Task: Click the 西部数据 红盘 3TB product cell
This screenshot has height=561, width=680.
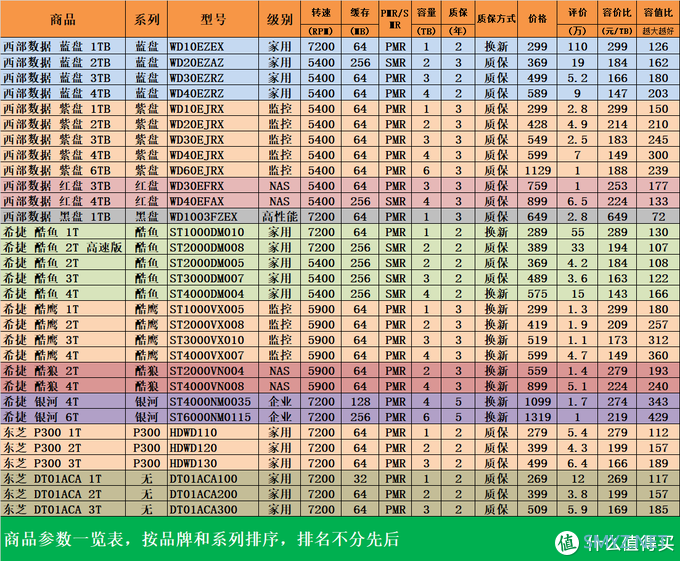Action: (x=63, y=186)
